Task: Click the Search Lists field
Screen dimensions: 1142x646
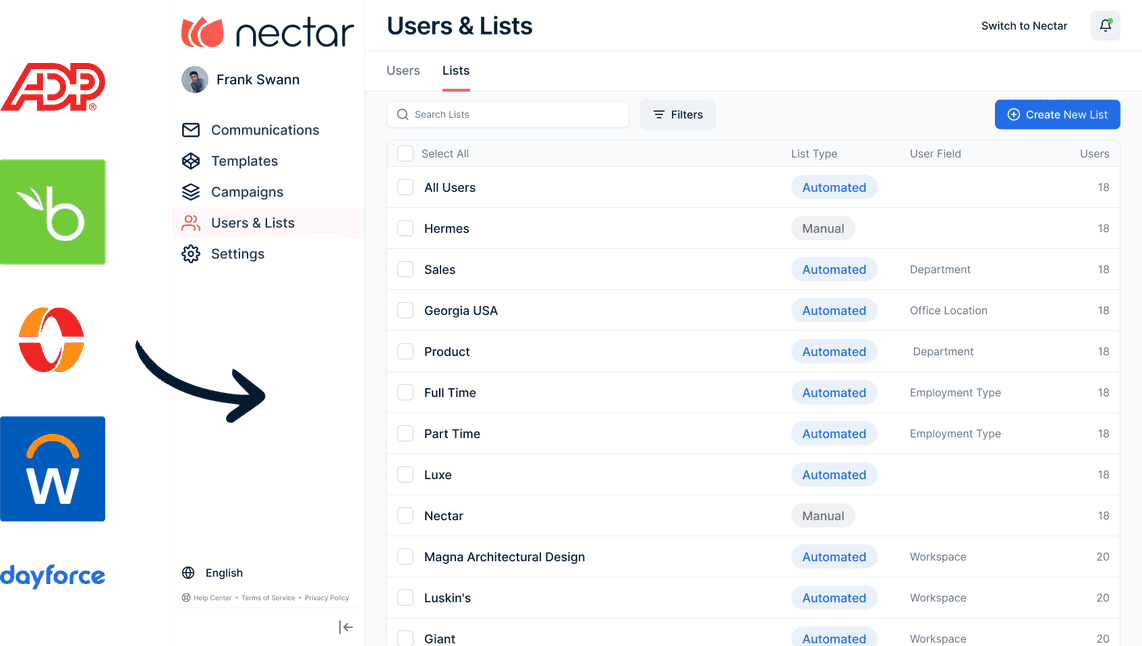Action: click(508, 114)
